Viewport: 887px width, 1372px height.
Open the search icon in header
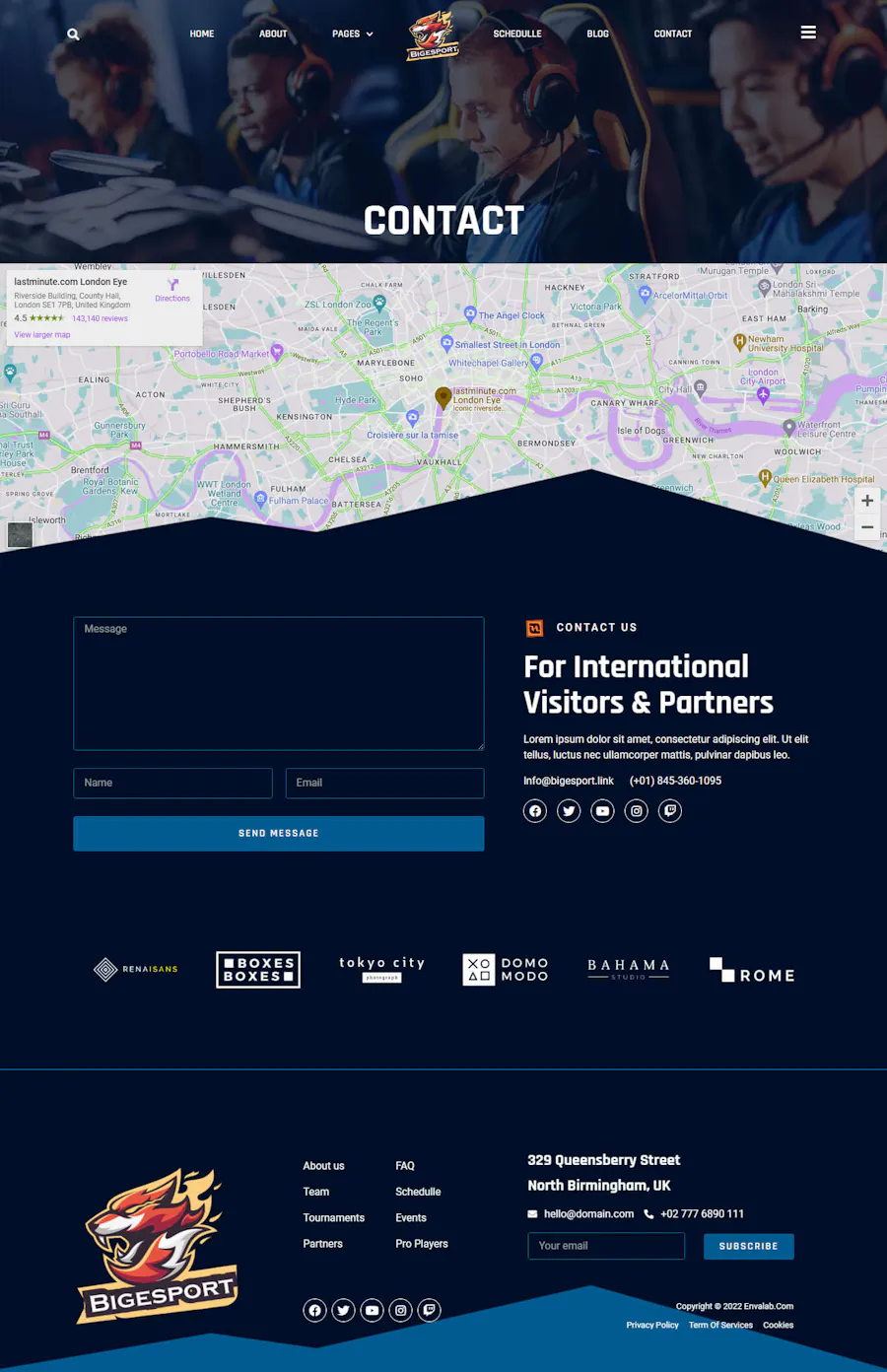73,34
